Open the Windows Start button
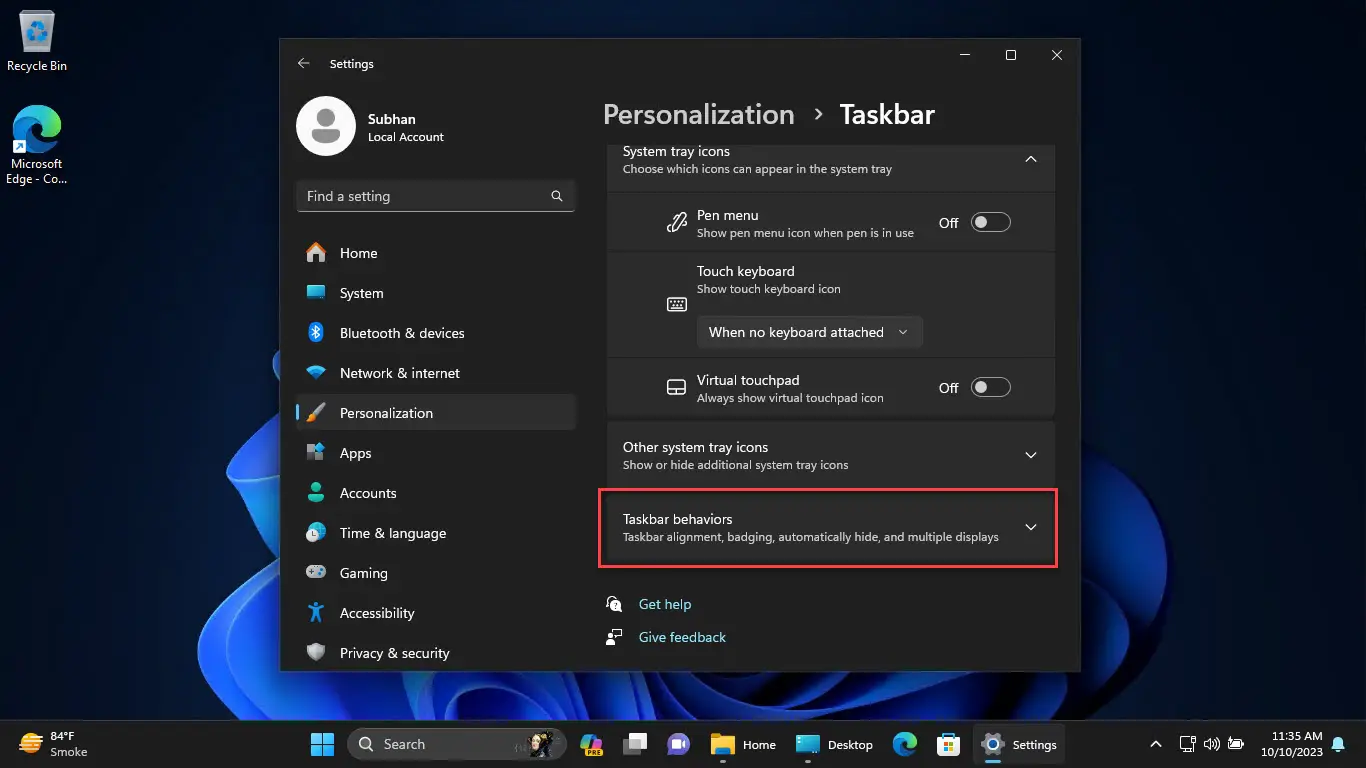1366x768 pixels. [x=323, y=744]
